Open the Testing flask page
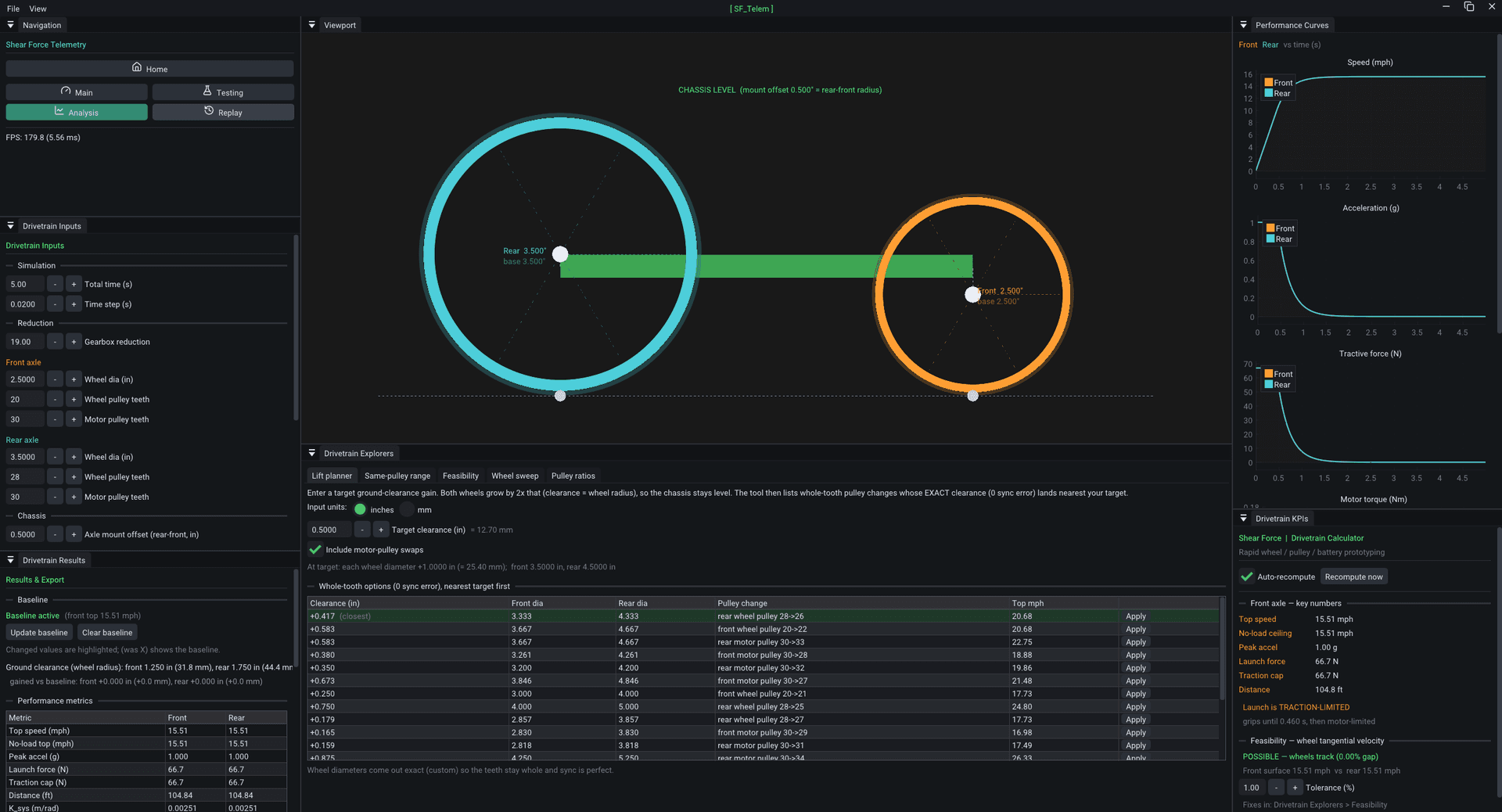This screenshot has height=812, width=1502. click(x=223, y=92)
